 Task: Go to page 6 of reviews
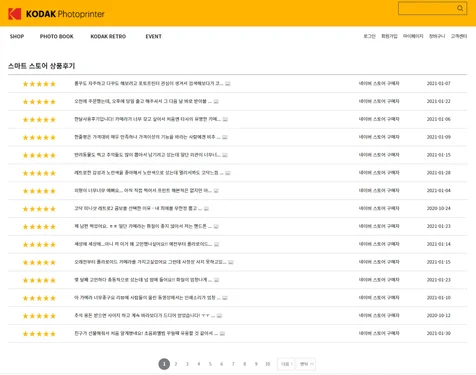click(x=222, y=364)
